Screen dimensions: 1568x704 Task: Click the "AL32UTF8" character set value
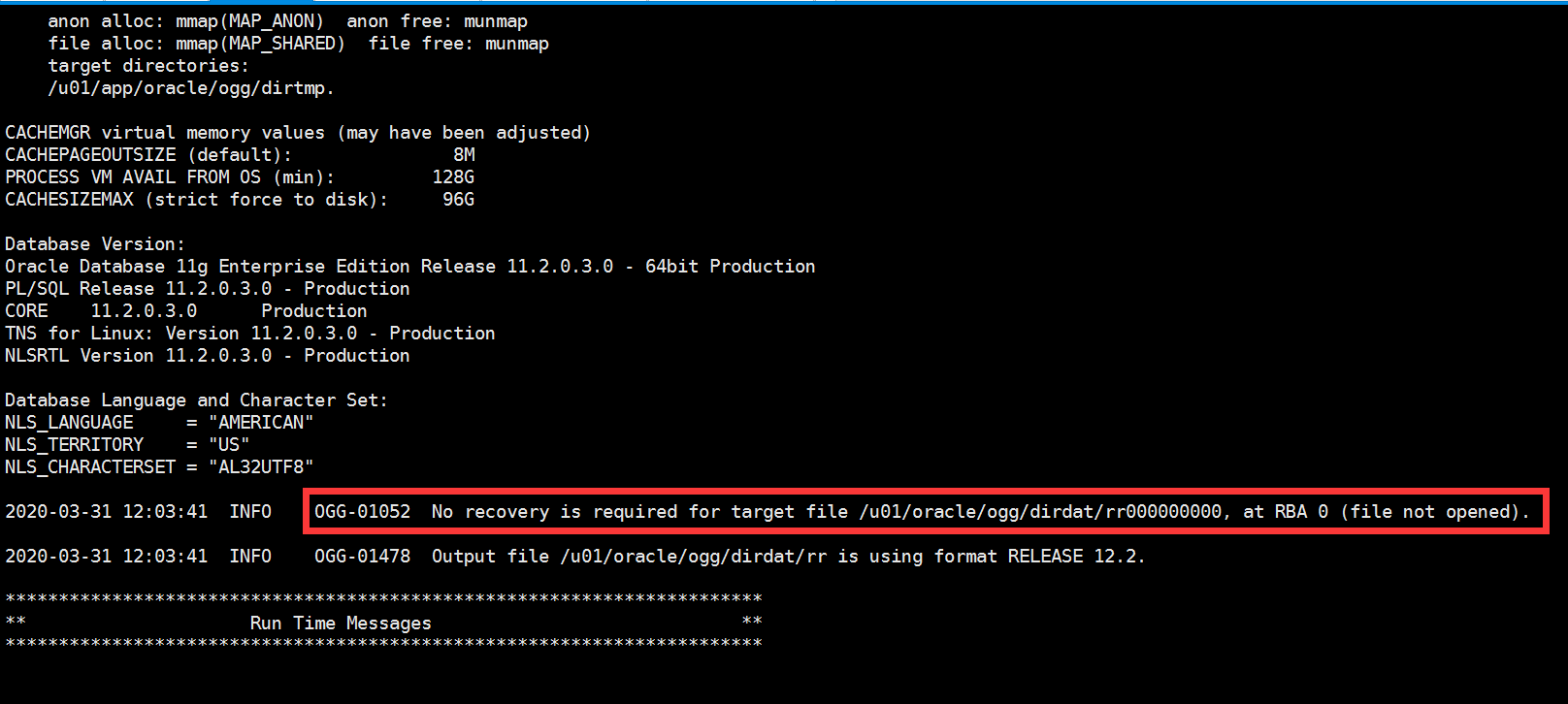[261, 467]
